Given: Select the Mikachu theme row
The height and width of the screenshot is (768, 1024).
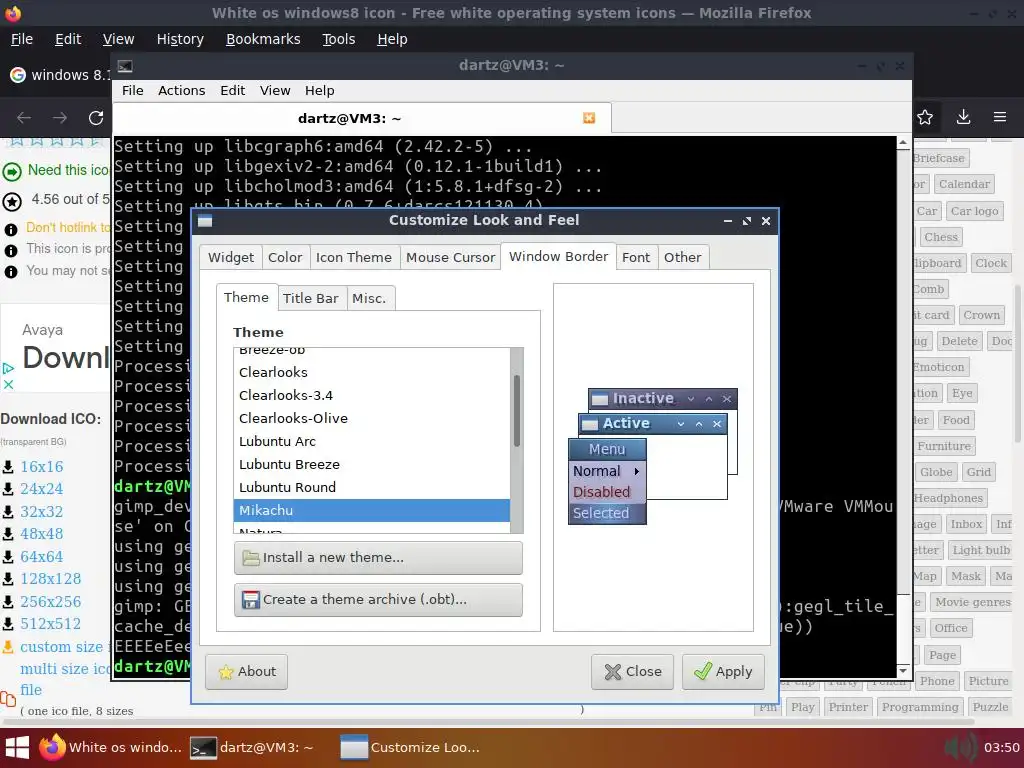Looking at the screenshot, I should point(372,510).
